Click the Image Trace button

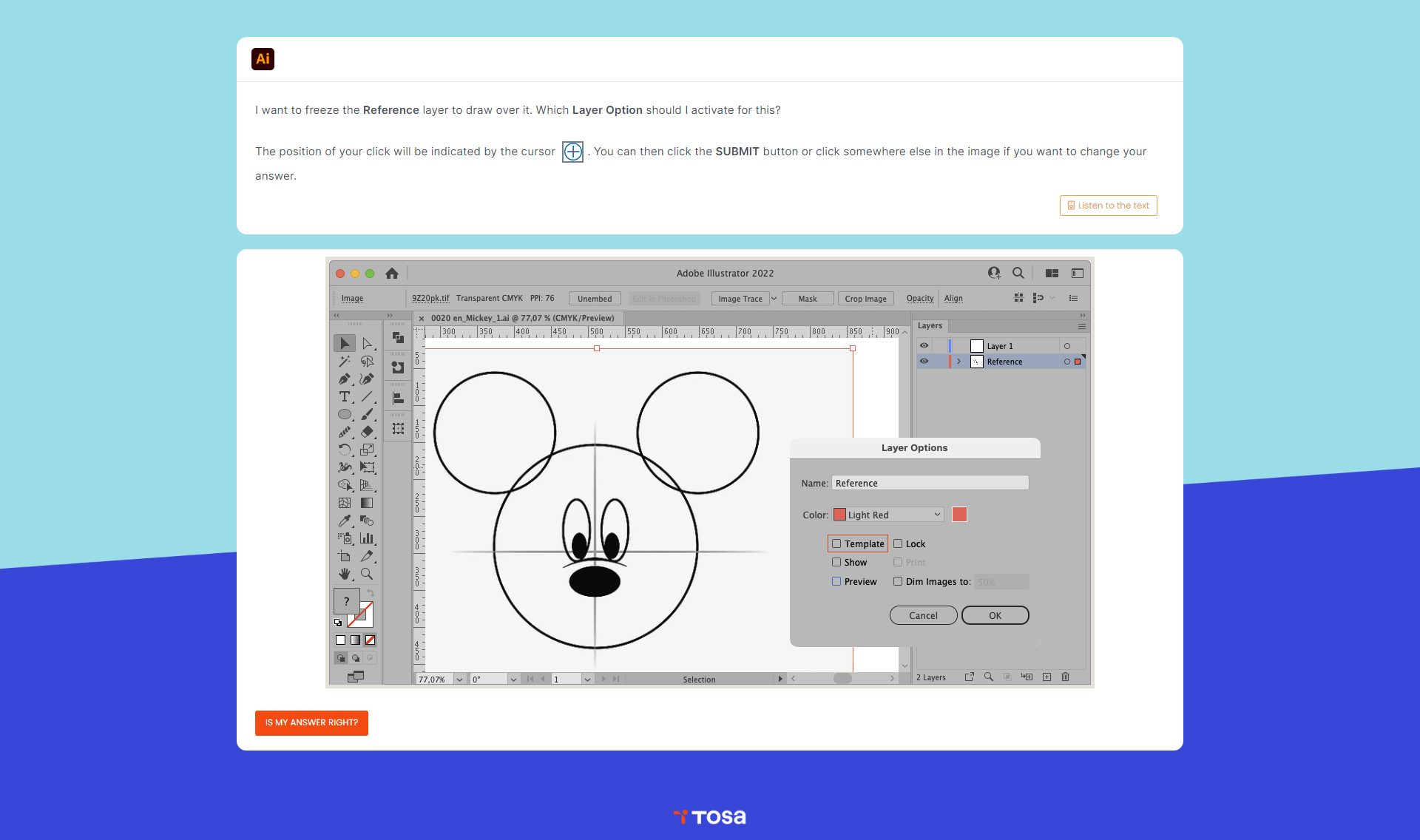[740, 299]
